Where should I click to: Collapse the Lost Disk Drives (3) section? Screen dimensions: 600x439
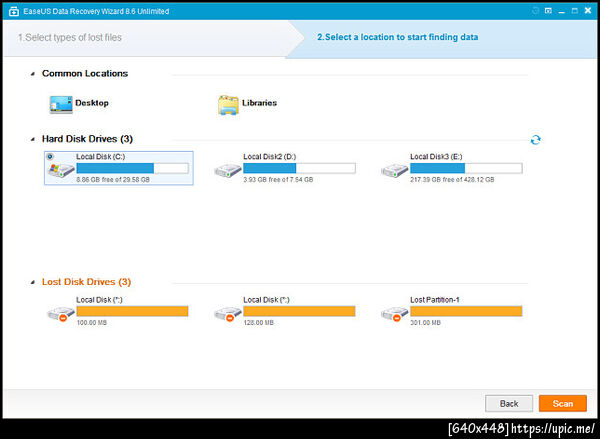(33, 282)
